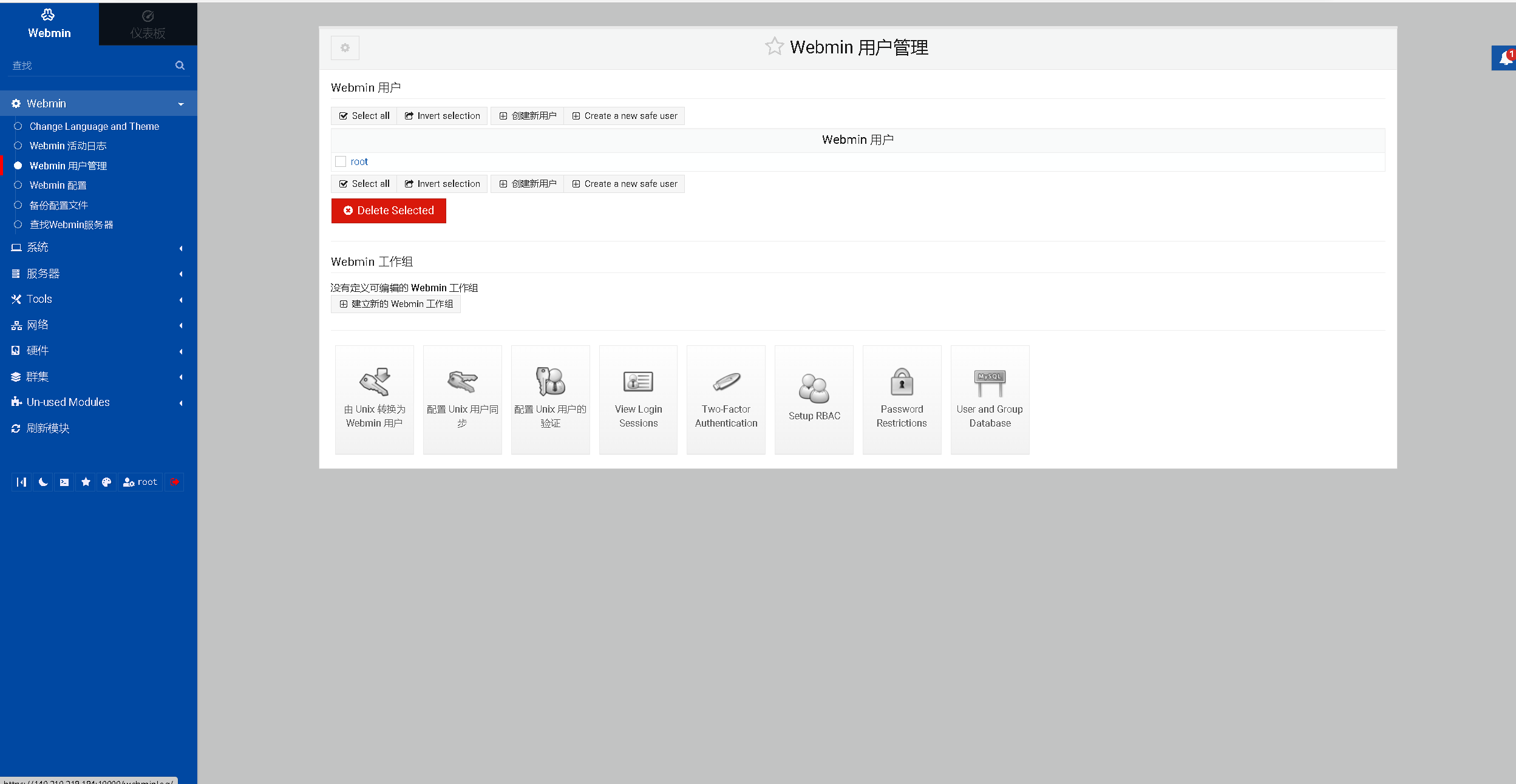Switch to the 仪表板 dashboard tab

tap(148, 24)
